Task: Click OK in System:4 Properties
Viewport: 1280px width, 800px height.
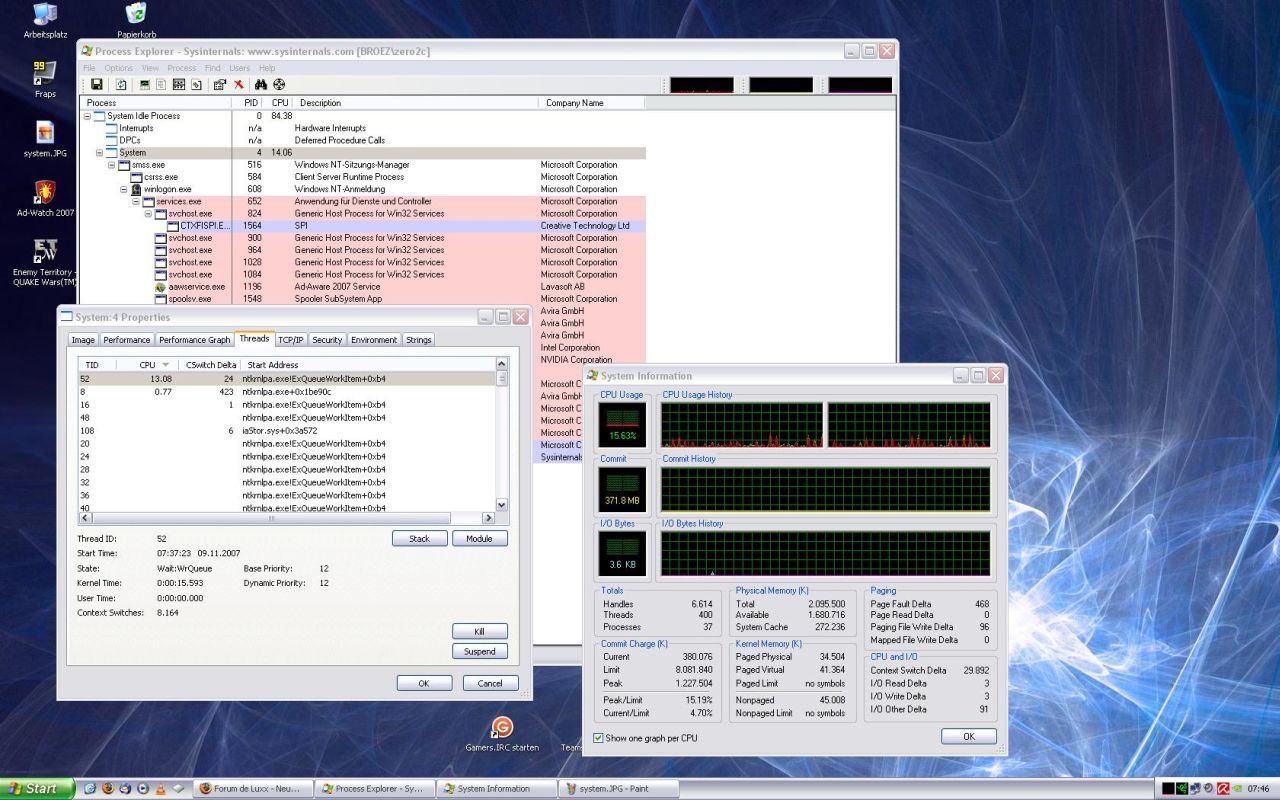Action: [x=424, y=683]
